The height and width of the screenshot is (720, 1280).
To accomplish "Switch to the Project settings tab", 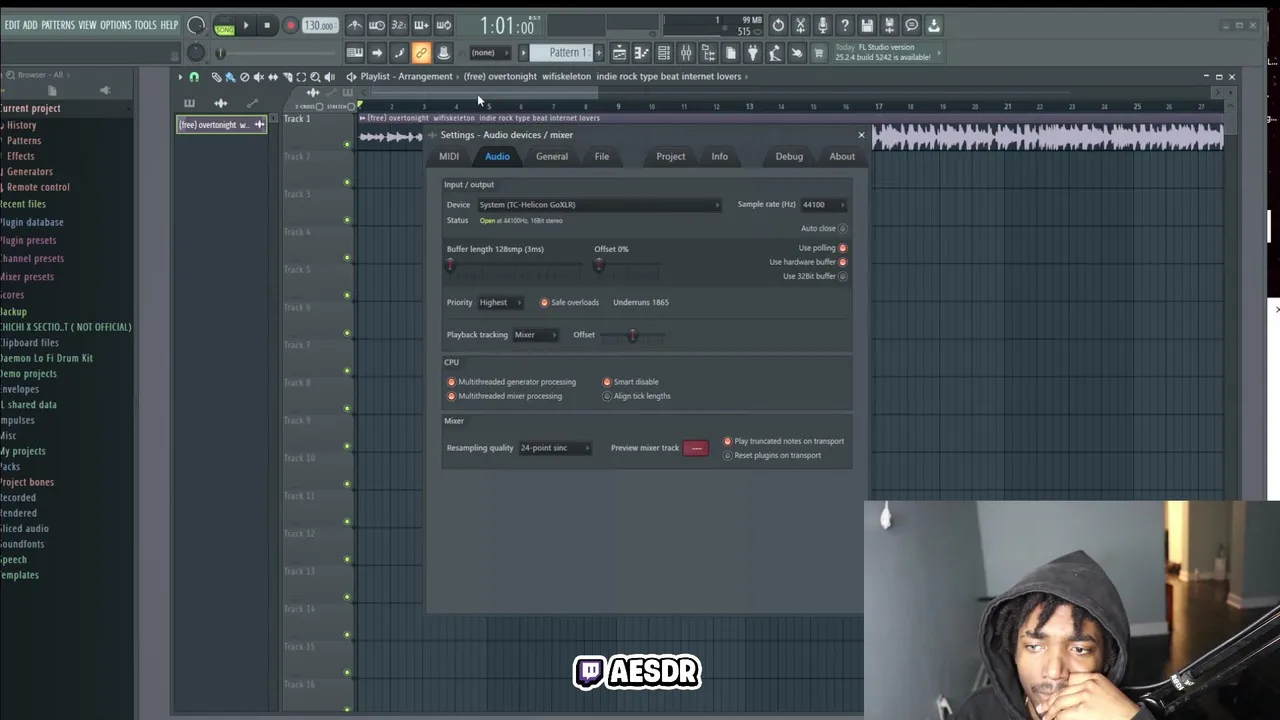I will click(x=671, y=156).
